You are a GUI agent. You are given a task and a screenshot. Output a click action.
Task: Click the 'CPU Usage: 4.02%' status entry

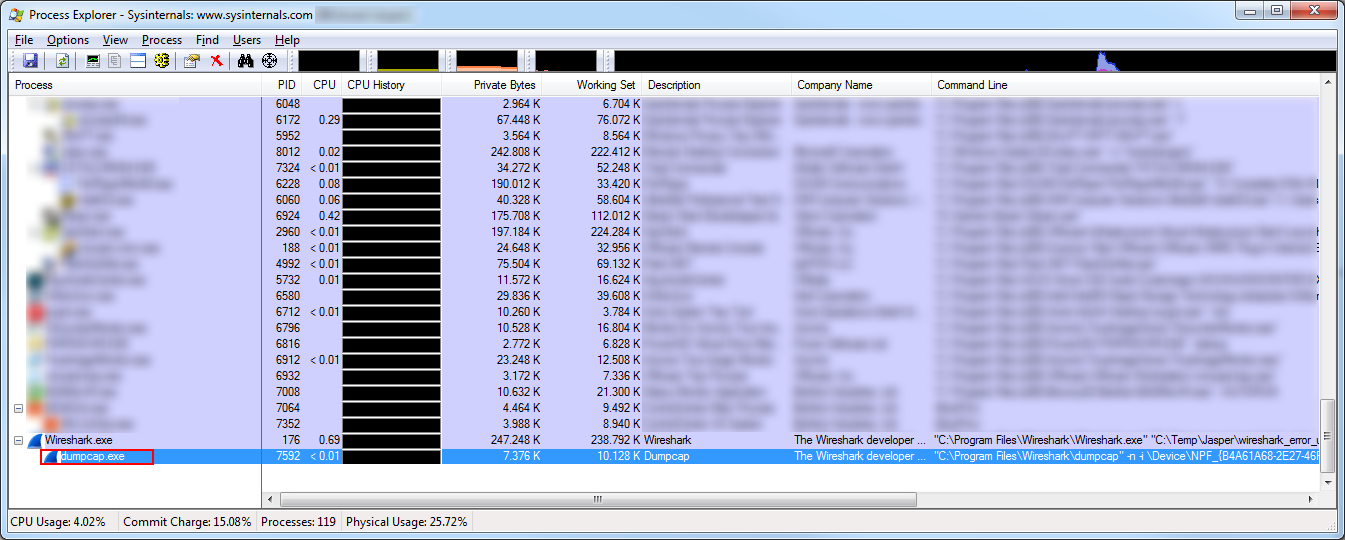[58, 521]
